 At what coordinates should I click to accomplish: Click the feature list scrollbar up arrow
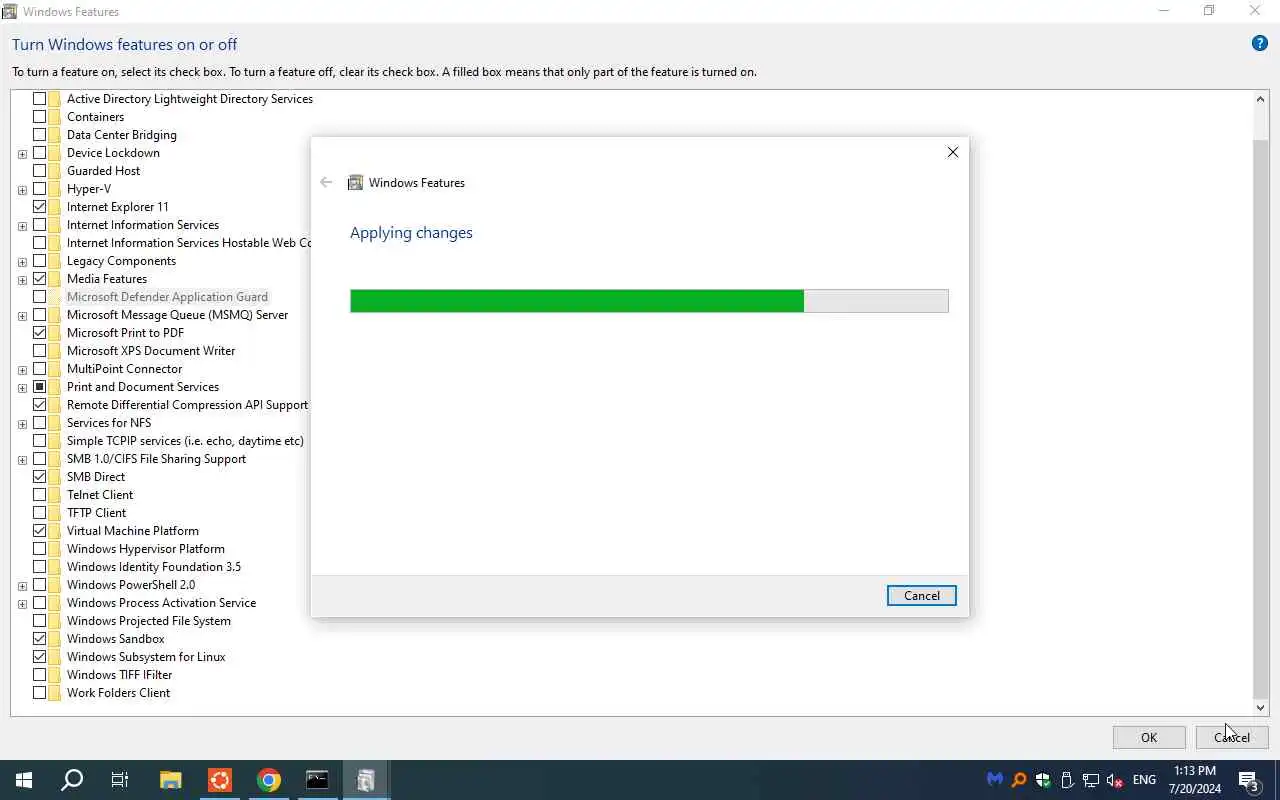1260,99
